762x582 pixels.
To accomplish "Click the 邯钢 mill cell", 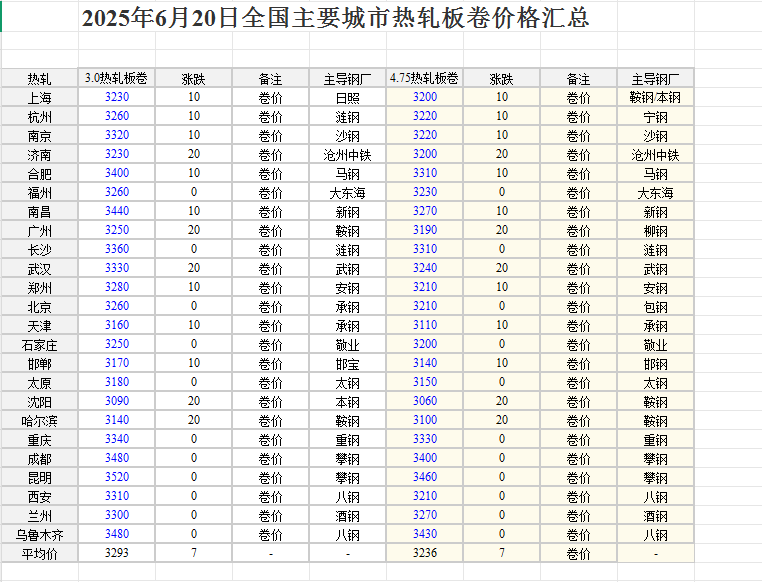I will pyautogui.click(x=655, y=363).
